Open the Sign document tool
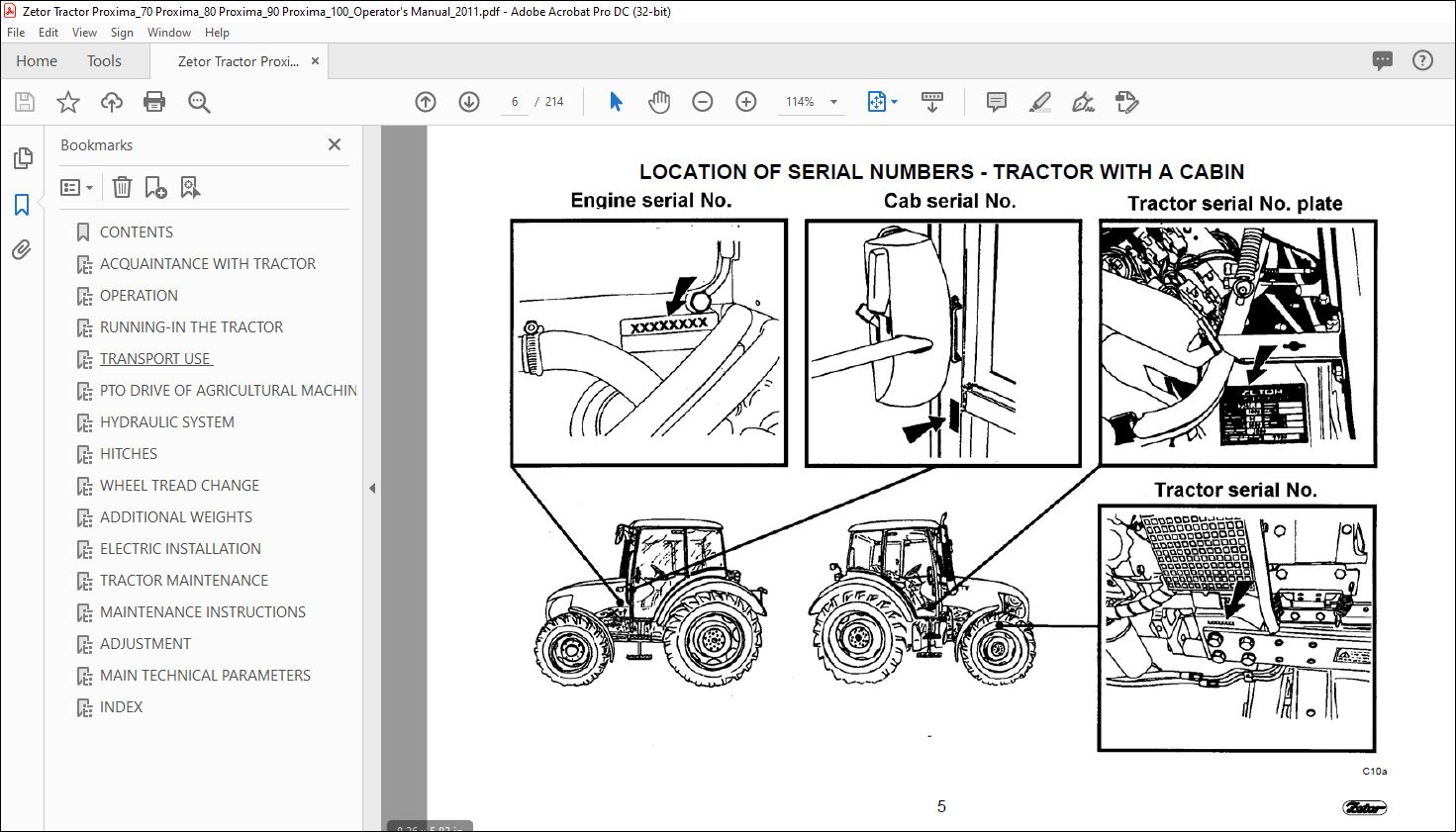 (x=1084, y=102)
